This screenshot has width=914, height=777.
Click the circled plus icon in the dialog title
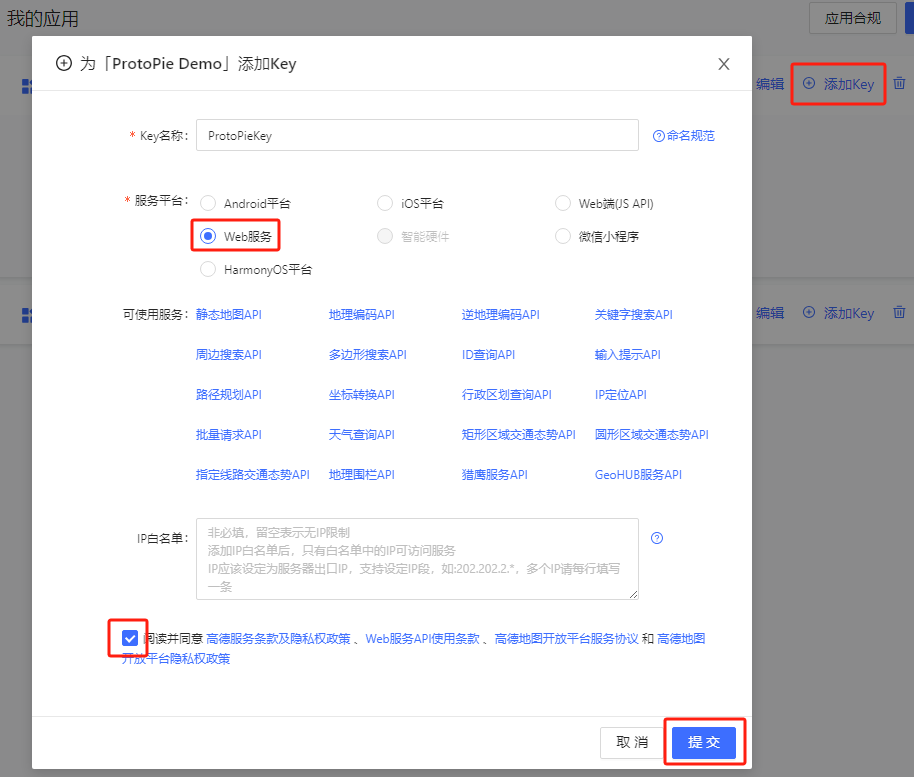[x=62, y=63]
